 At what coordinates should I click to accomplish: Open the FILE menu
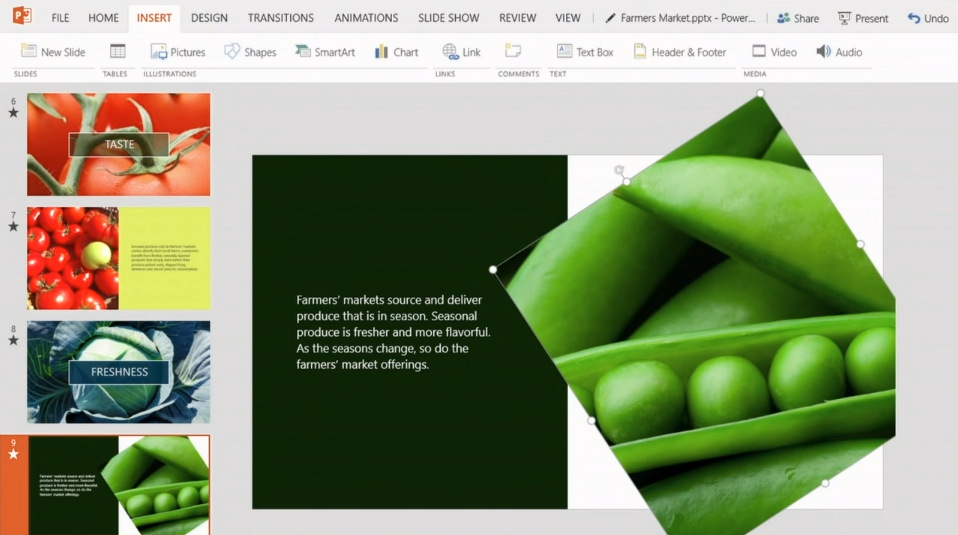click(x=60, y=18)
